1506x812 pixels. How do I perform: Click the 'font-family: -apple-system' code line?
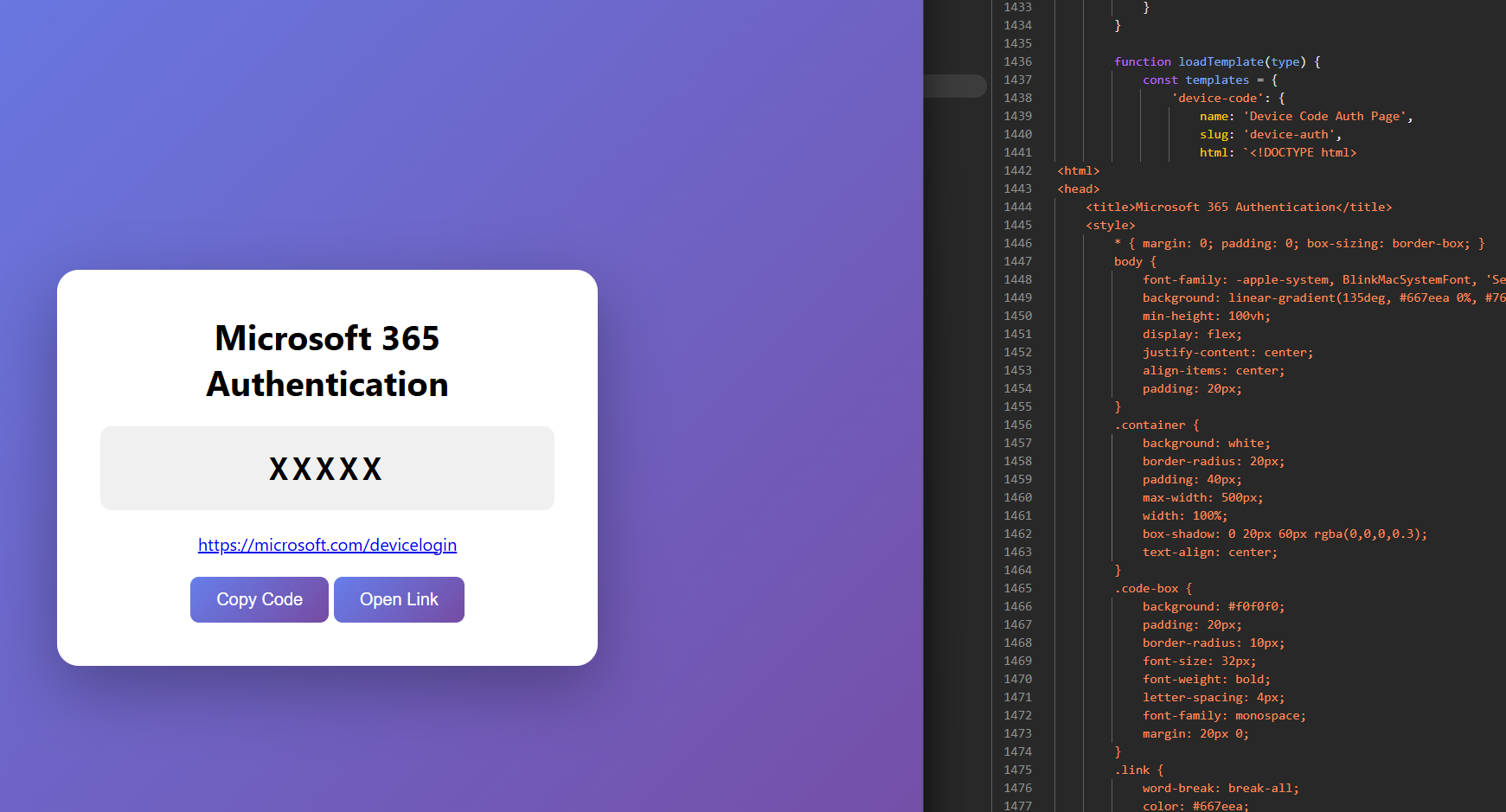[1324, 279]
